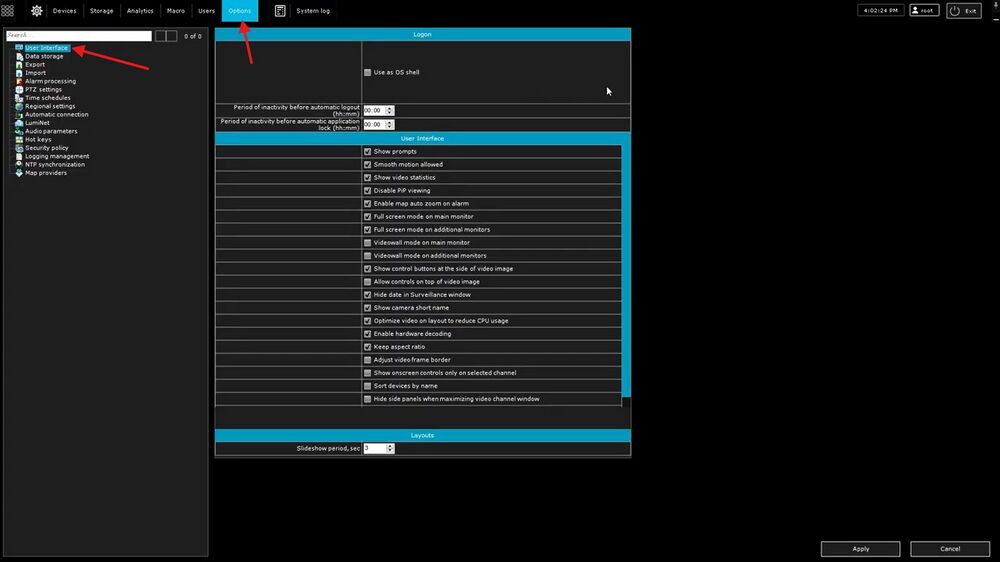
Task: Select Security policy in options tree
Action: (47, 147)
